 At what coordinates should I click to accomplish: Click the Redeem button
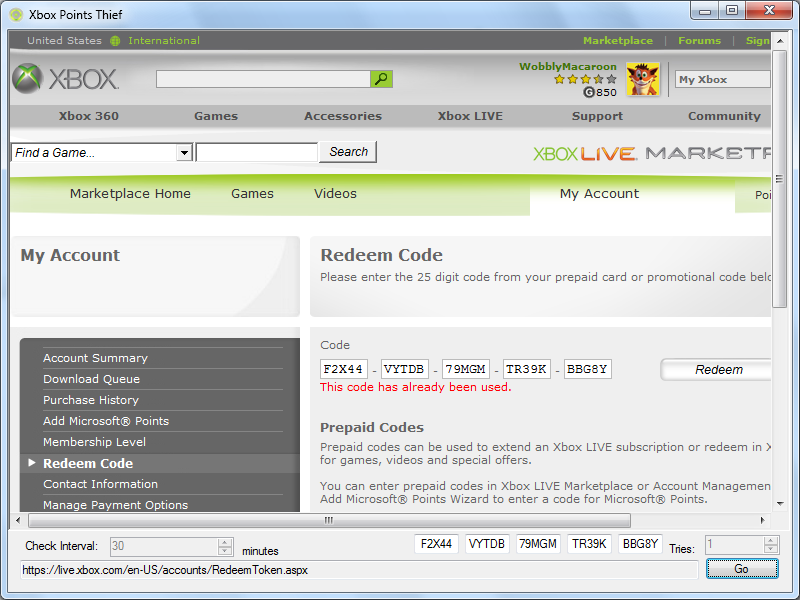point(716,369)
